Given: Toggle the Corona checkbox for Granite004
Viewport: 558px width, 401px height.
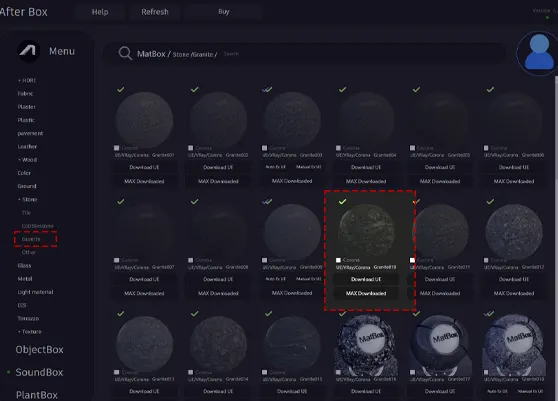Looking at the screenshot, I should tap(338, 148).
